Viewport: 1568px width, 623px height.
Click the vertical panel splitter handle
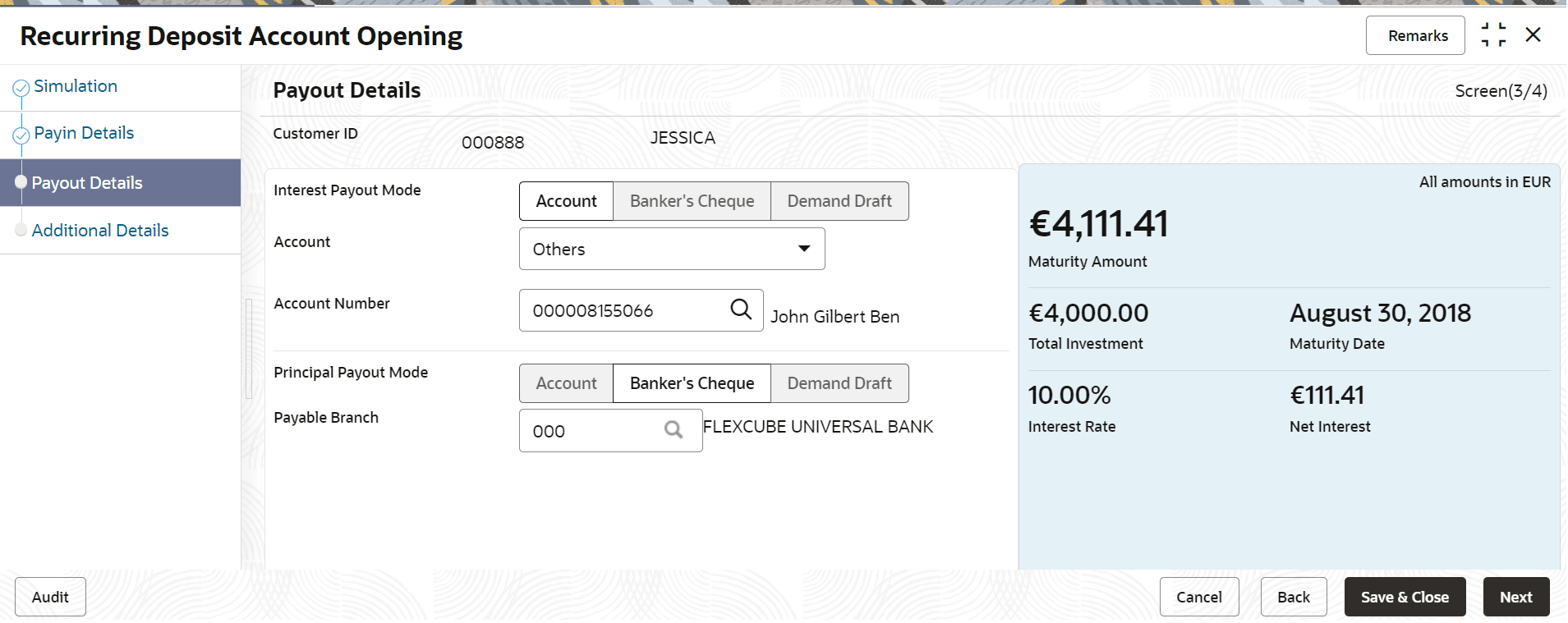(x=249, y=349)
